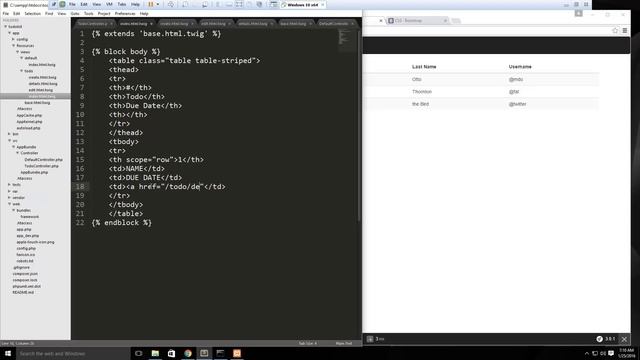The height and width of the screenshot is (360, 640).
Task: Collapse the Resources folder
Action: pyautogui.click(x=13, y=46)
